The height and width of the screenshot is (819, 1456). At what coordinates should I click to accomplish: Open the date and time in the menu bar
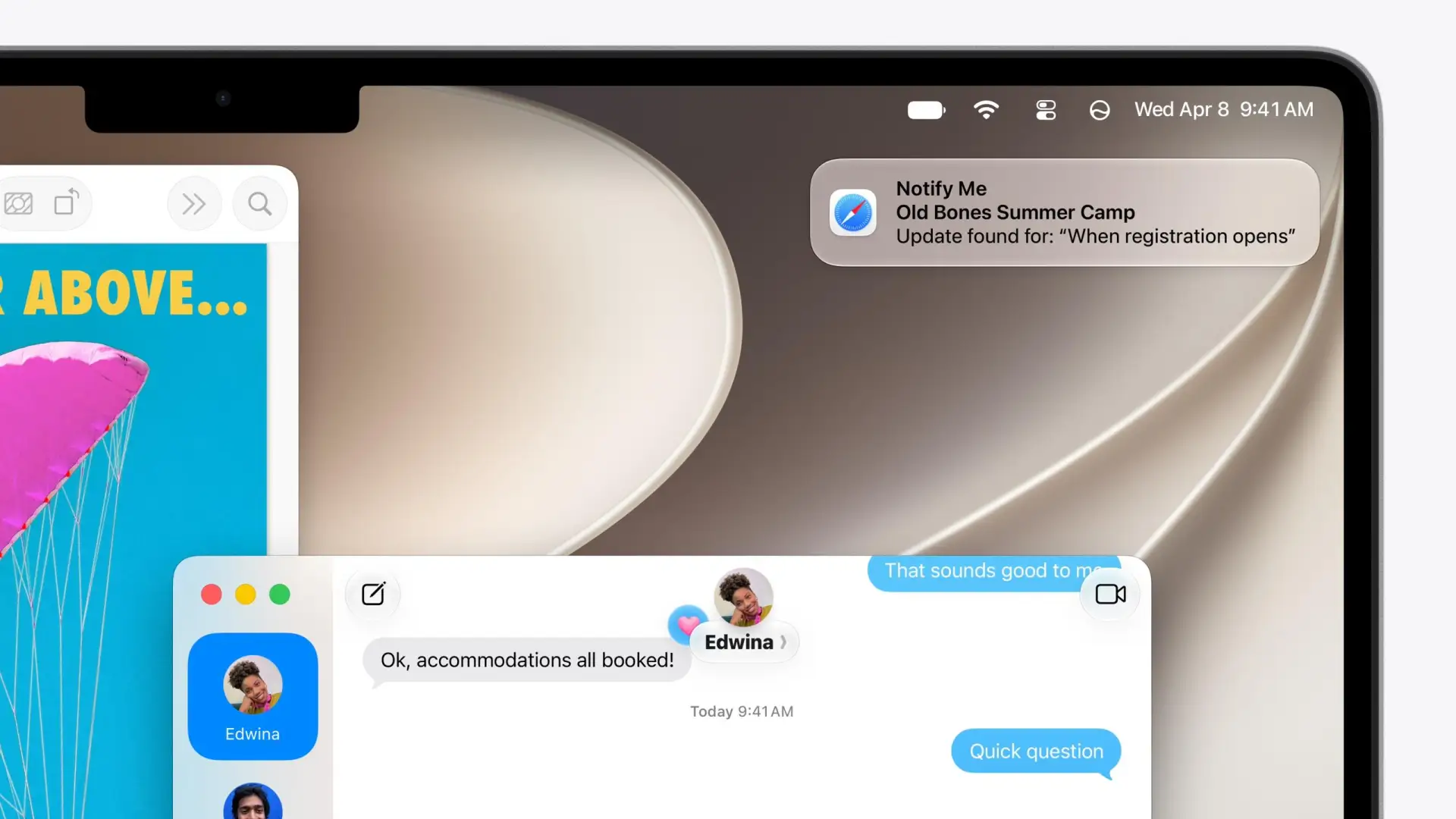[x=1223, y=109]
